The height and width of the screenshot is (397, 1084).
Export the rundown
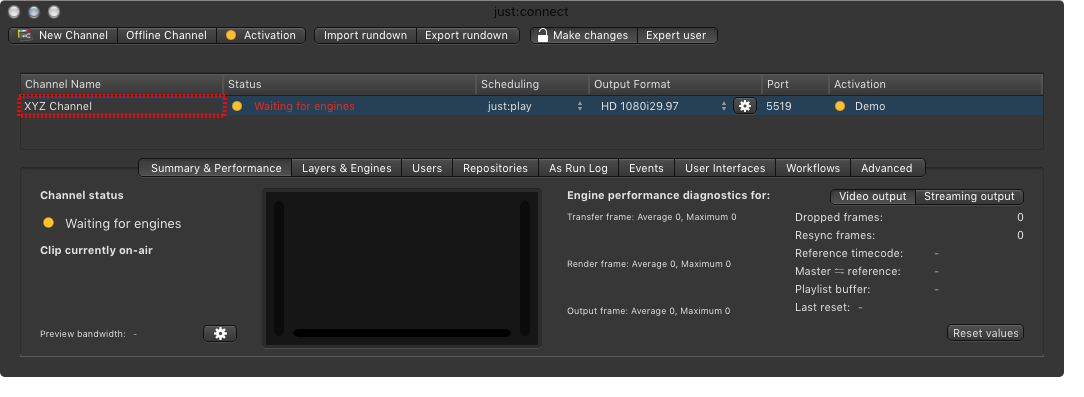(467, 35)
